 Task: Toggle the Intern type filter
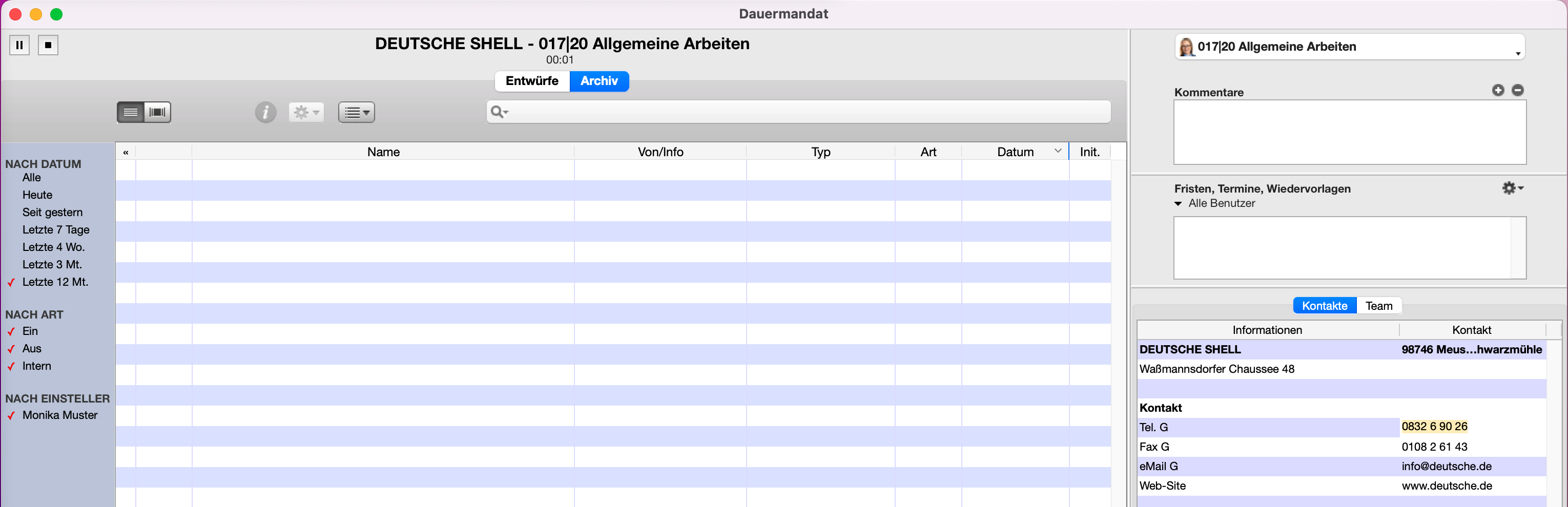click(36, 366)
